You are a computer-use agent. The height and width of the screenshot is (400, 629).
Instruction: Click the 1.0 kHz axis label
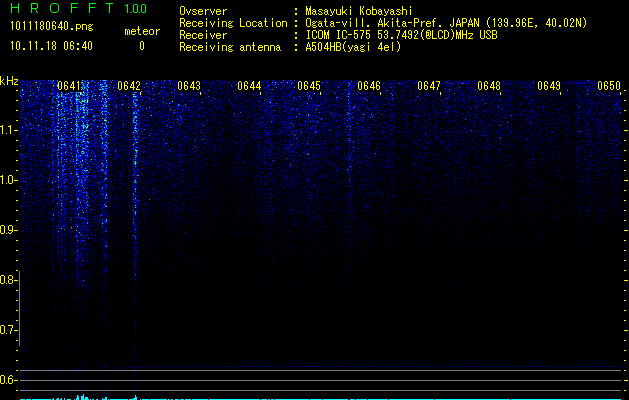9,180
